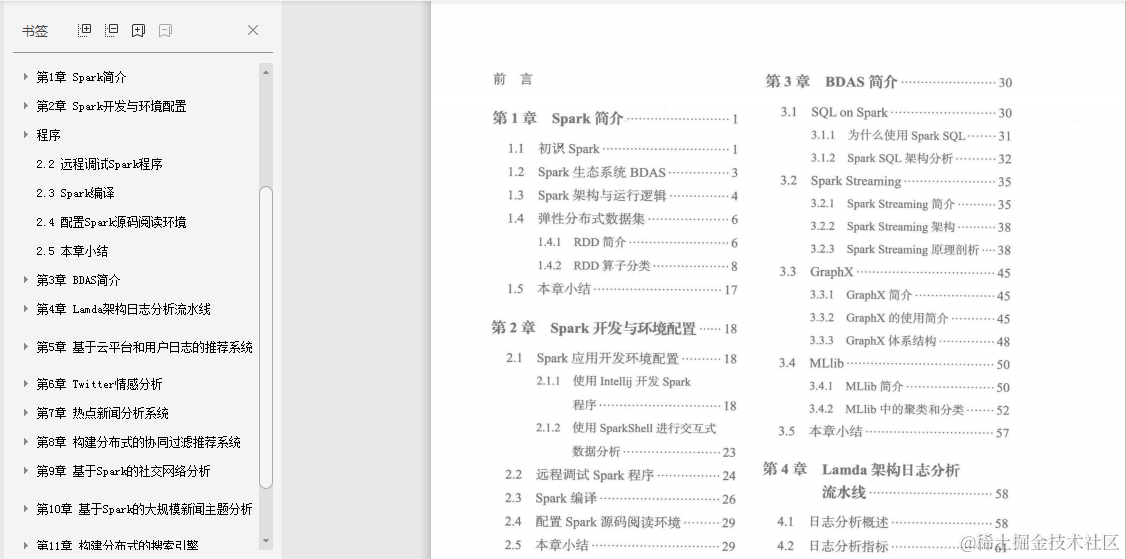Select bookmark 第6章 Twitter情感分析
This screenshot has width=1126, height=559.
(x=99, y=384)
